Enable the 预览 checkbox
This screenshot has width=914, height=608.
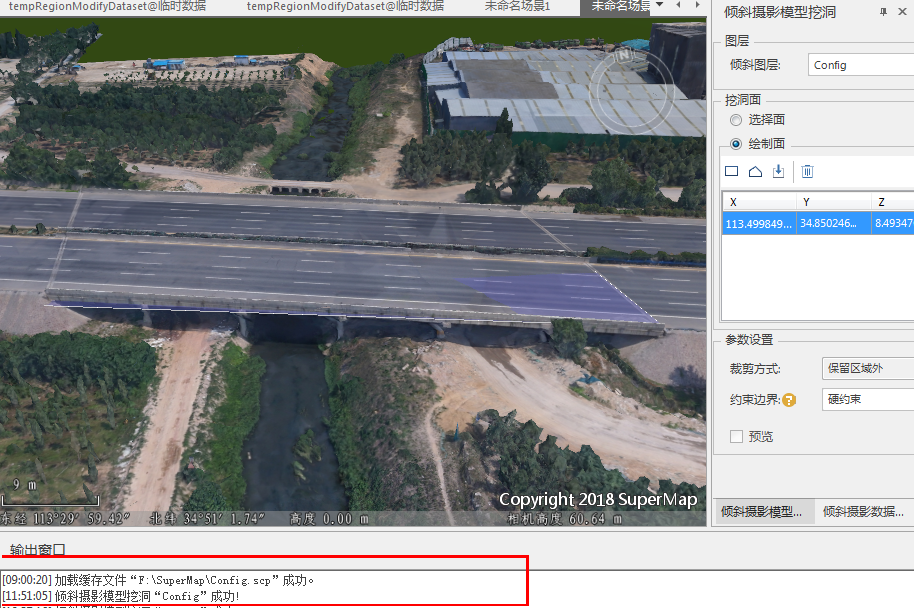(x=737, y=436)
